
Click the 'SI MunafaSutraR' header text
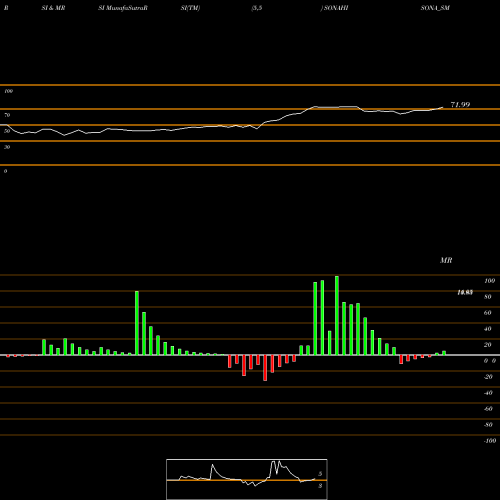point(123,8)
